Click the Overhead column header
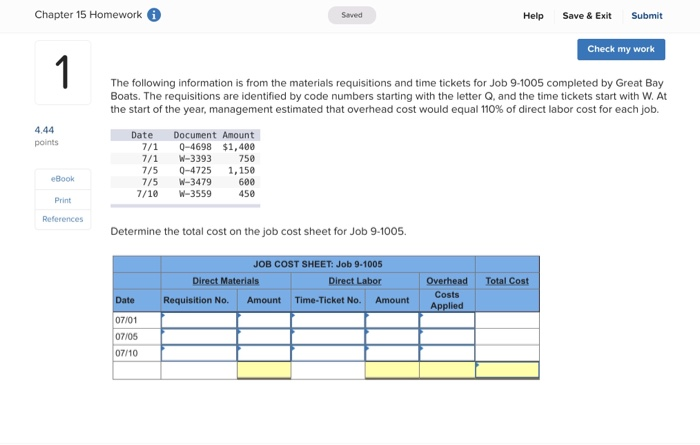 pyautogui.click(x=447, y=281)
